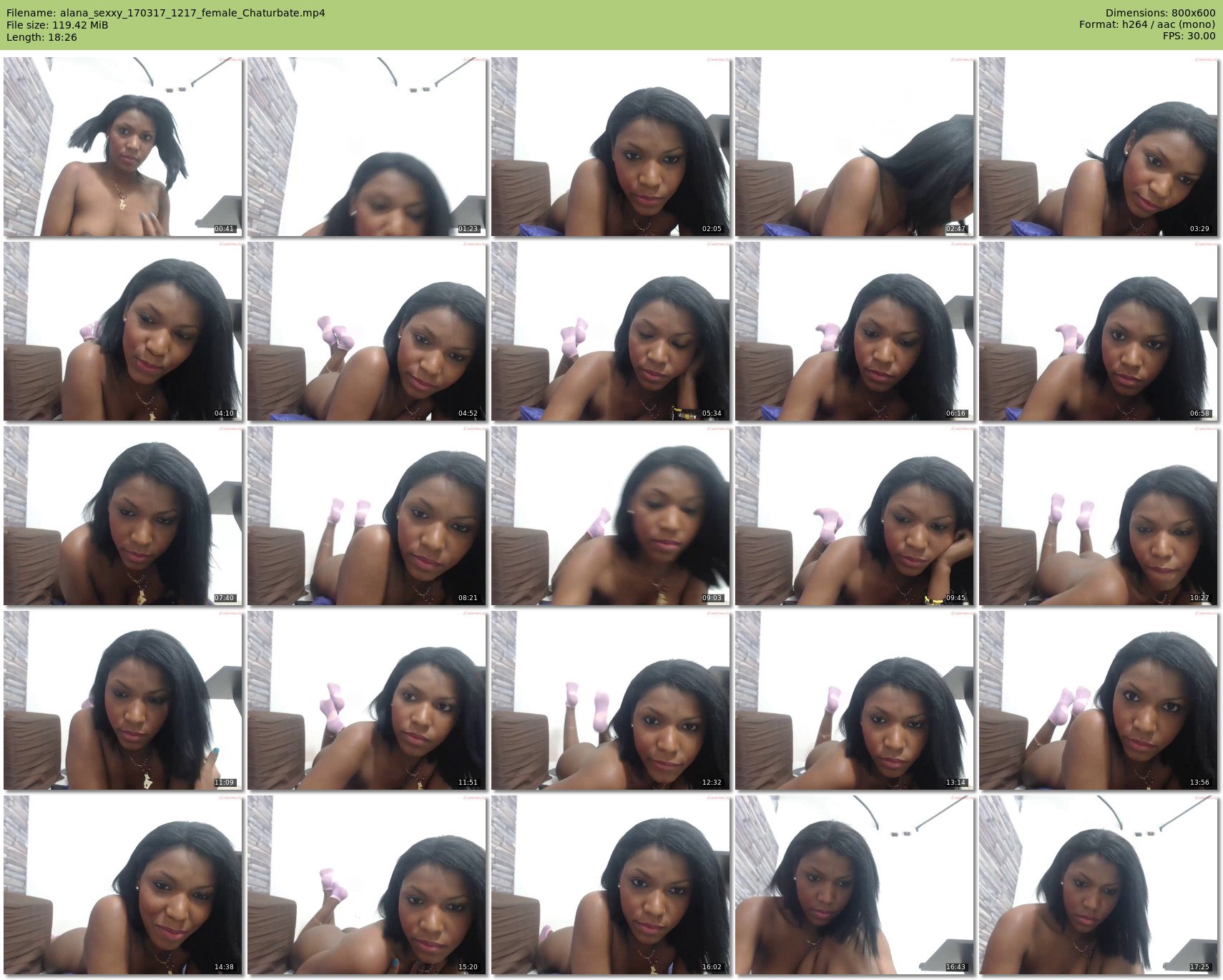Select the thumbnail timestamped 11:09

[123, 700]
